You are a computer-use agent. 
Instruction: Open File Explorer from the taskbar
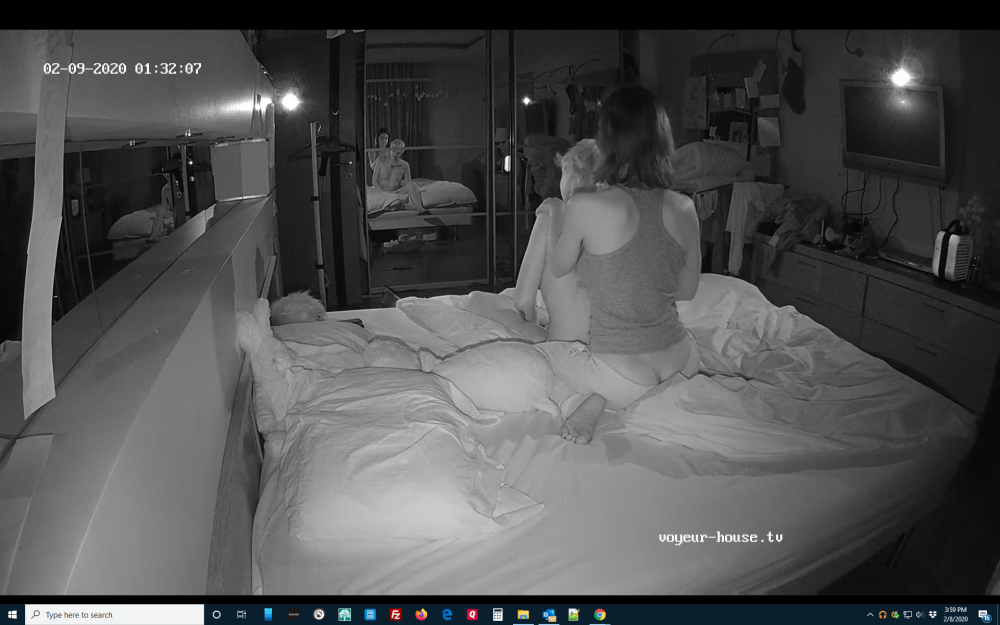click(x=523, y=615)
